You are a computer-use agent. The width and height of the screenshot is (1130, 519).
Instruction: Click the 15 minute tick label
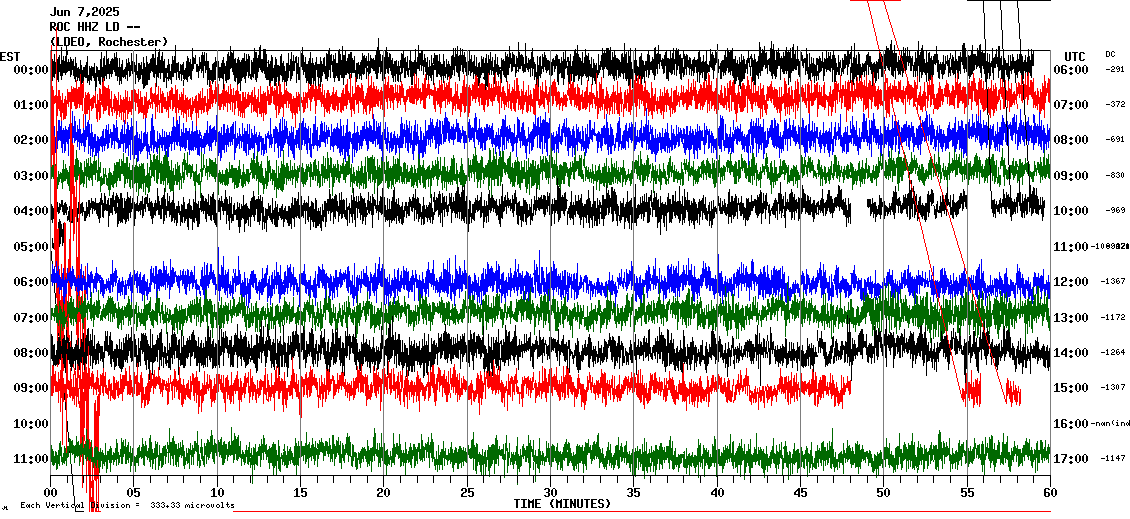tap(300, 492)
